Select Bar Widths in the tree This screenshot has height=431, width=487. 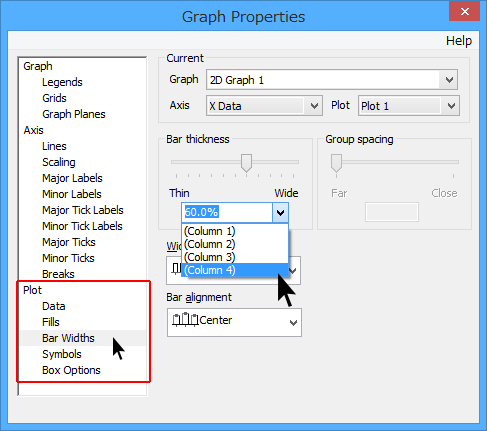click(x=68, y=338)
